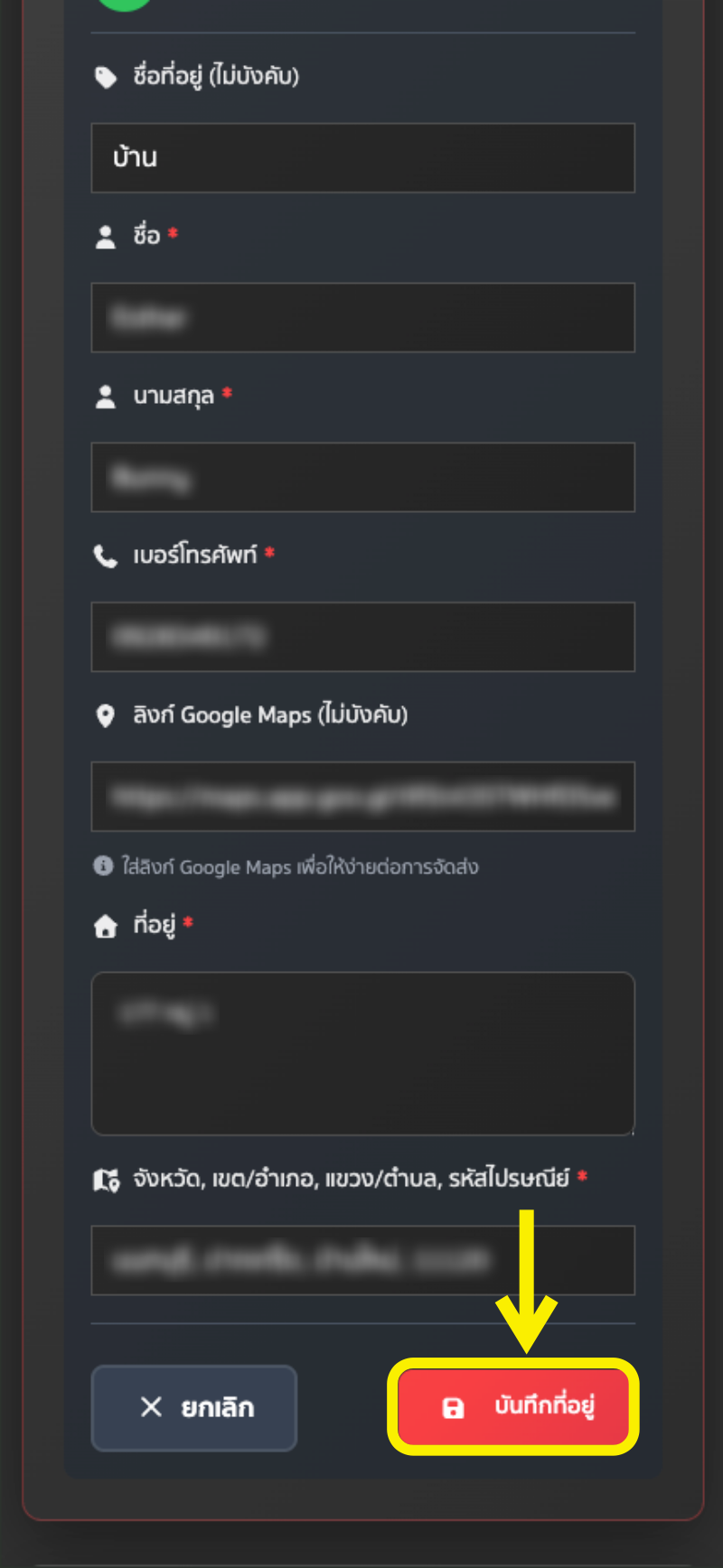Click the home icon next to ที่อยู่

[x=106, y=926]
